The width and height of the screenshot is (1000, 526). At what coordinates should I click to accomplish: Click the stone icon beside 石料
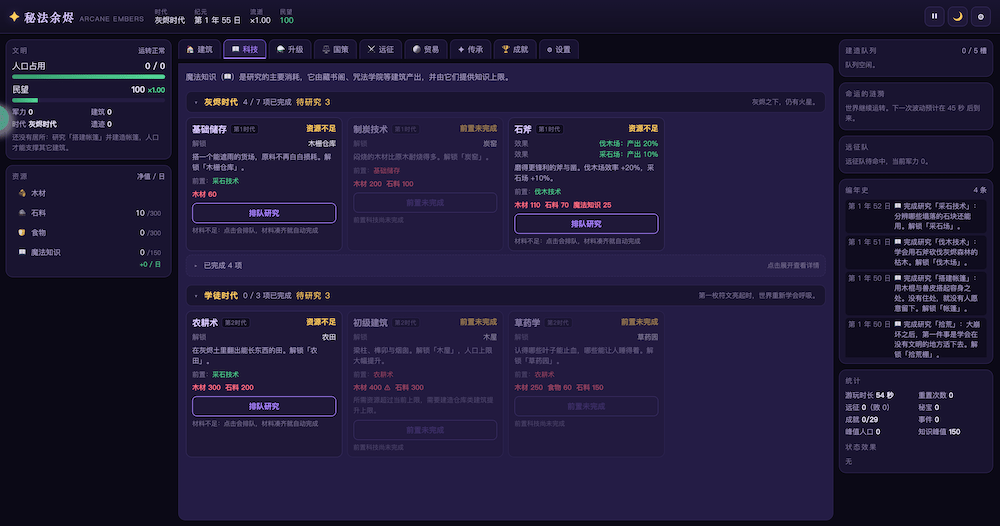click(22, 213)
